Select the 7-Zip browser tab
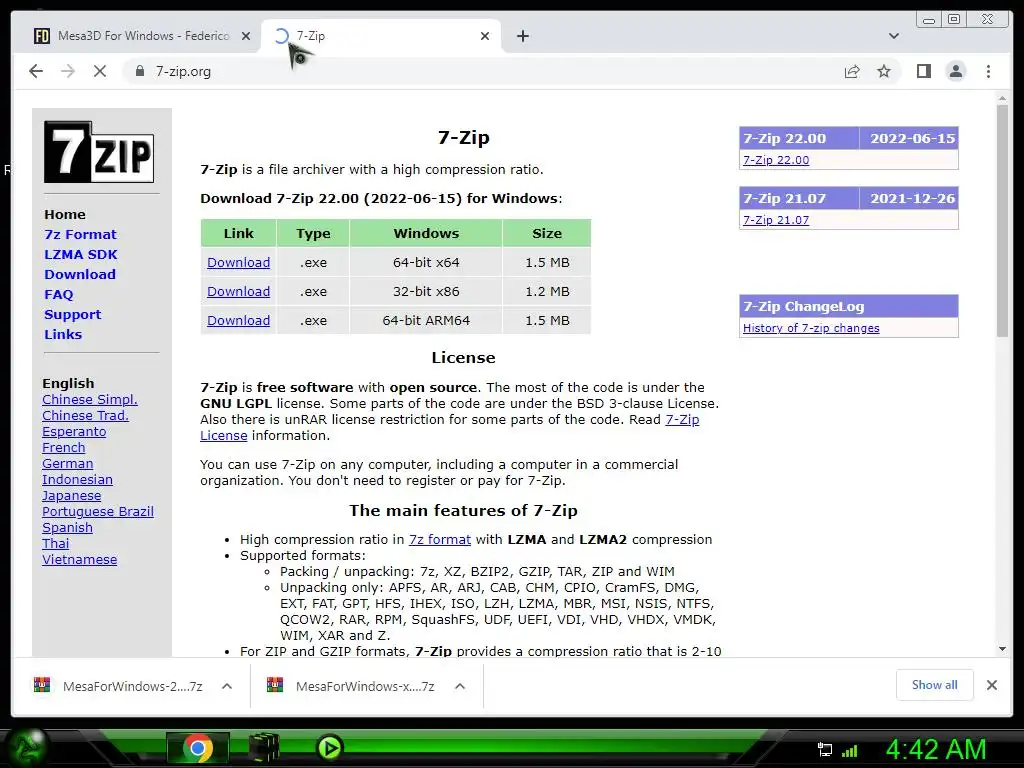Screen dimensions: 1024x768 [382, 36]
